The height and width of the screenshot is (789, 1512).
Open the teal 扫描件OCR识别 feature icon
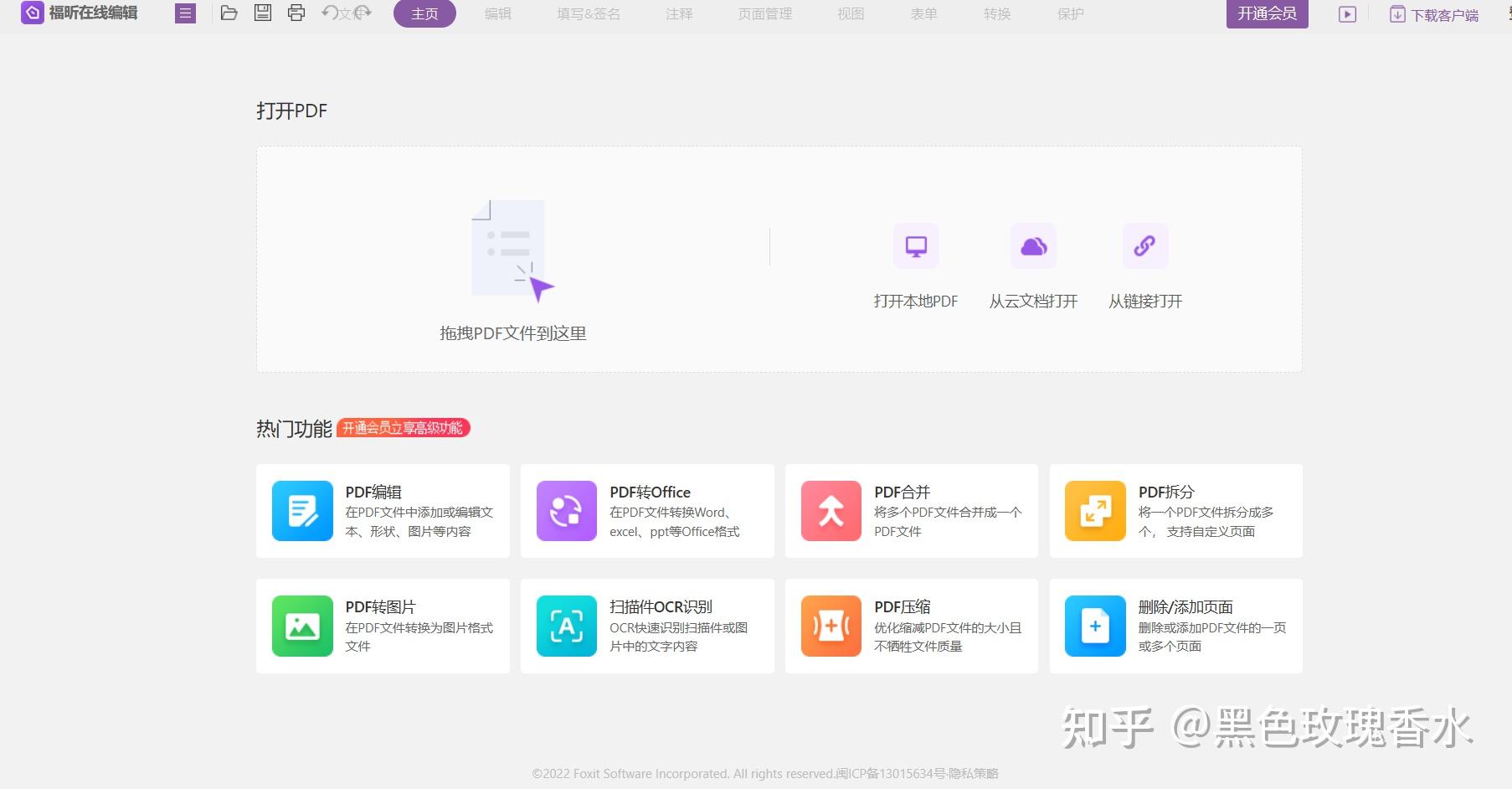coord(567,626)
